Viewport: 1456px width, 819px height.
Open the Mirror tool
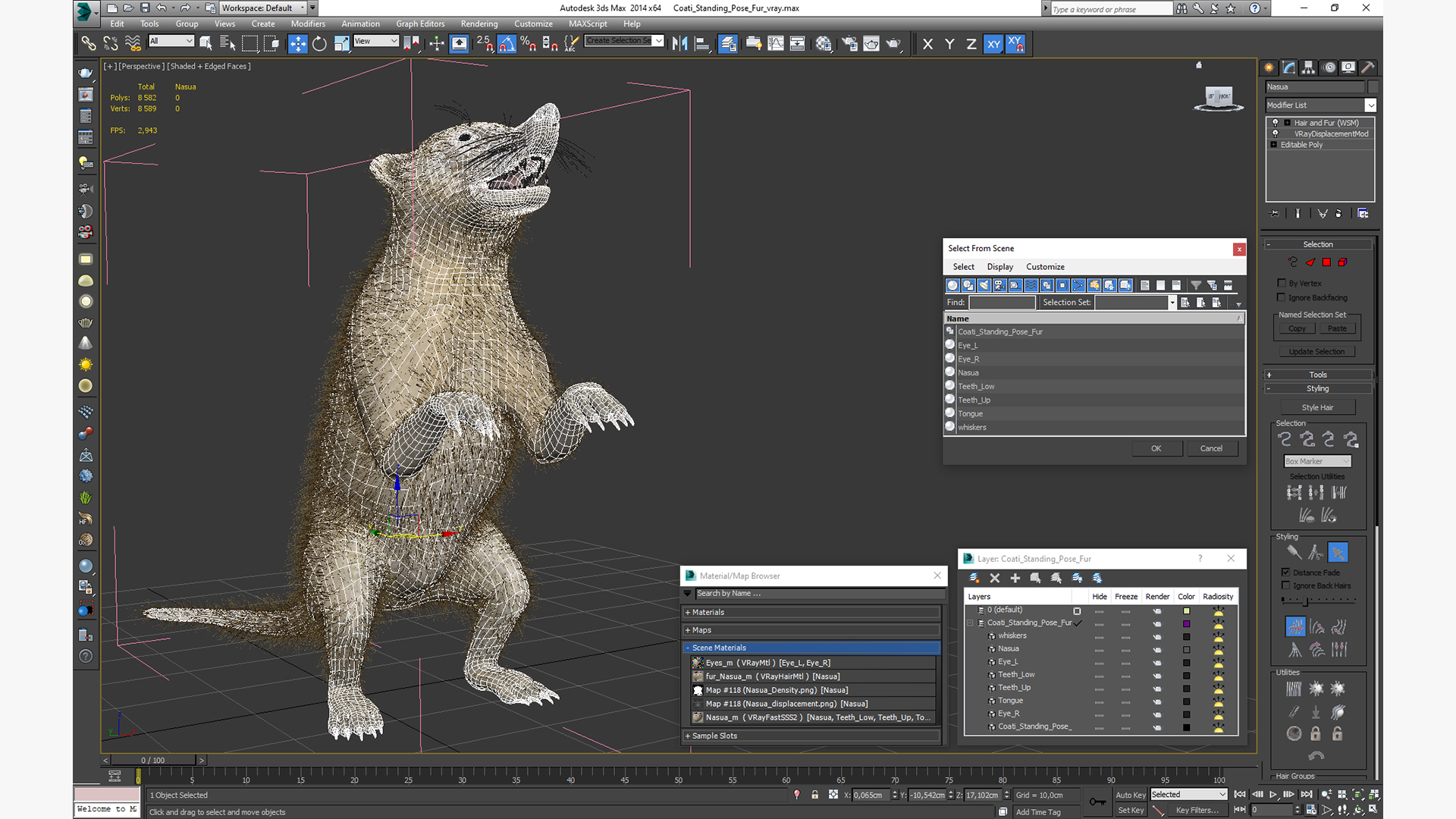click(679, 44)
